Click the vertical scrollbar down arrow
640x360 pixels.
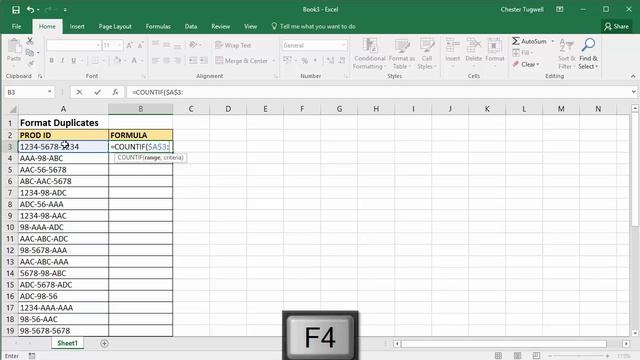635,333
